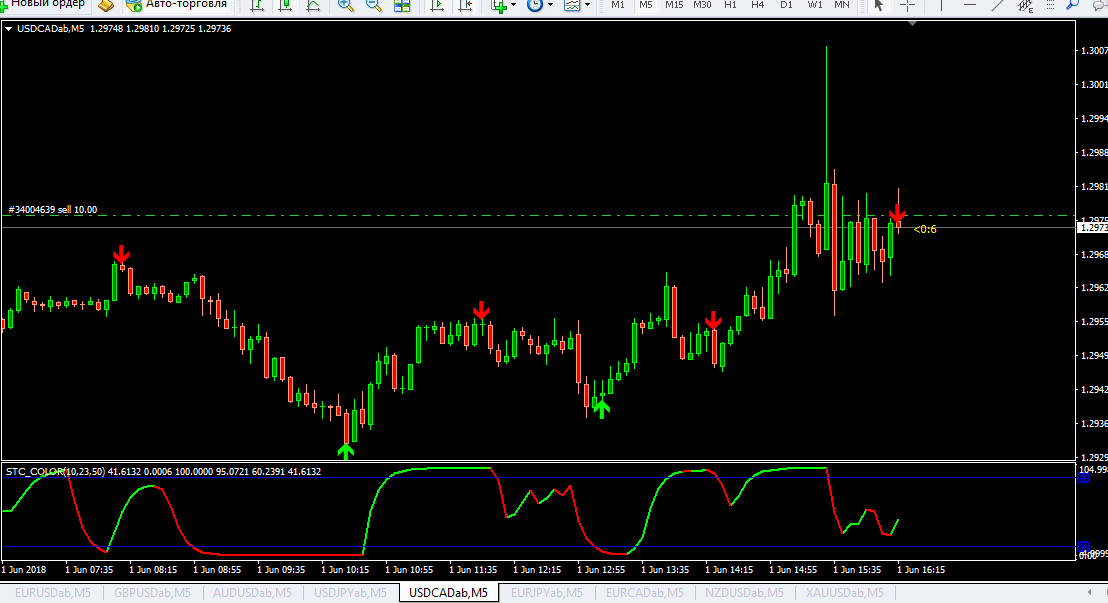The width and height of the screenshot is (1108, 603).
Task: Toggle the Авто-торговля auto-trading button
Action: [177, 5]
